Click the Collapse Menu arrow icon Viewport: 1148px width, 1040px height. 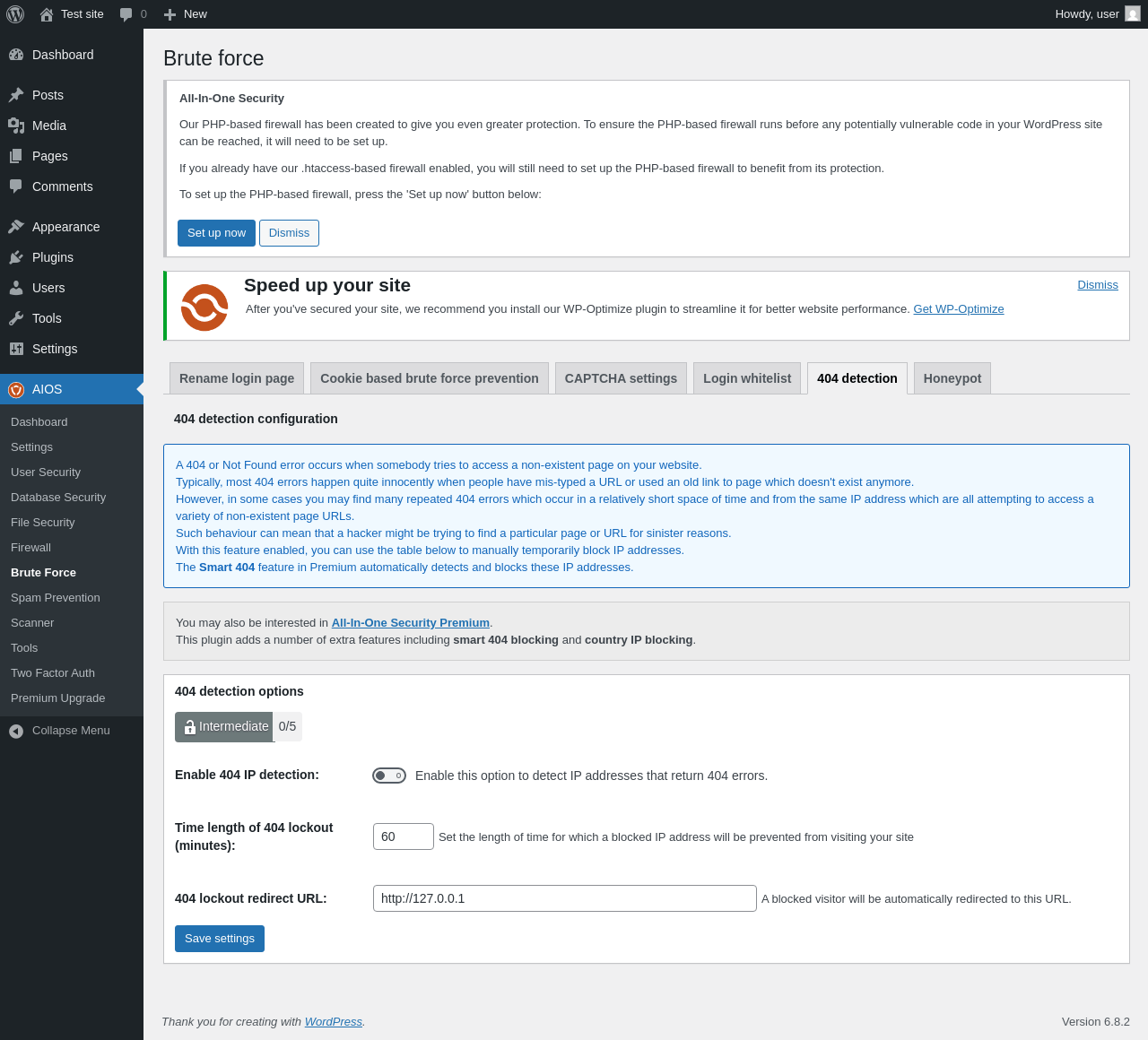point(16,732)
